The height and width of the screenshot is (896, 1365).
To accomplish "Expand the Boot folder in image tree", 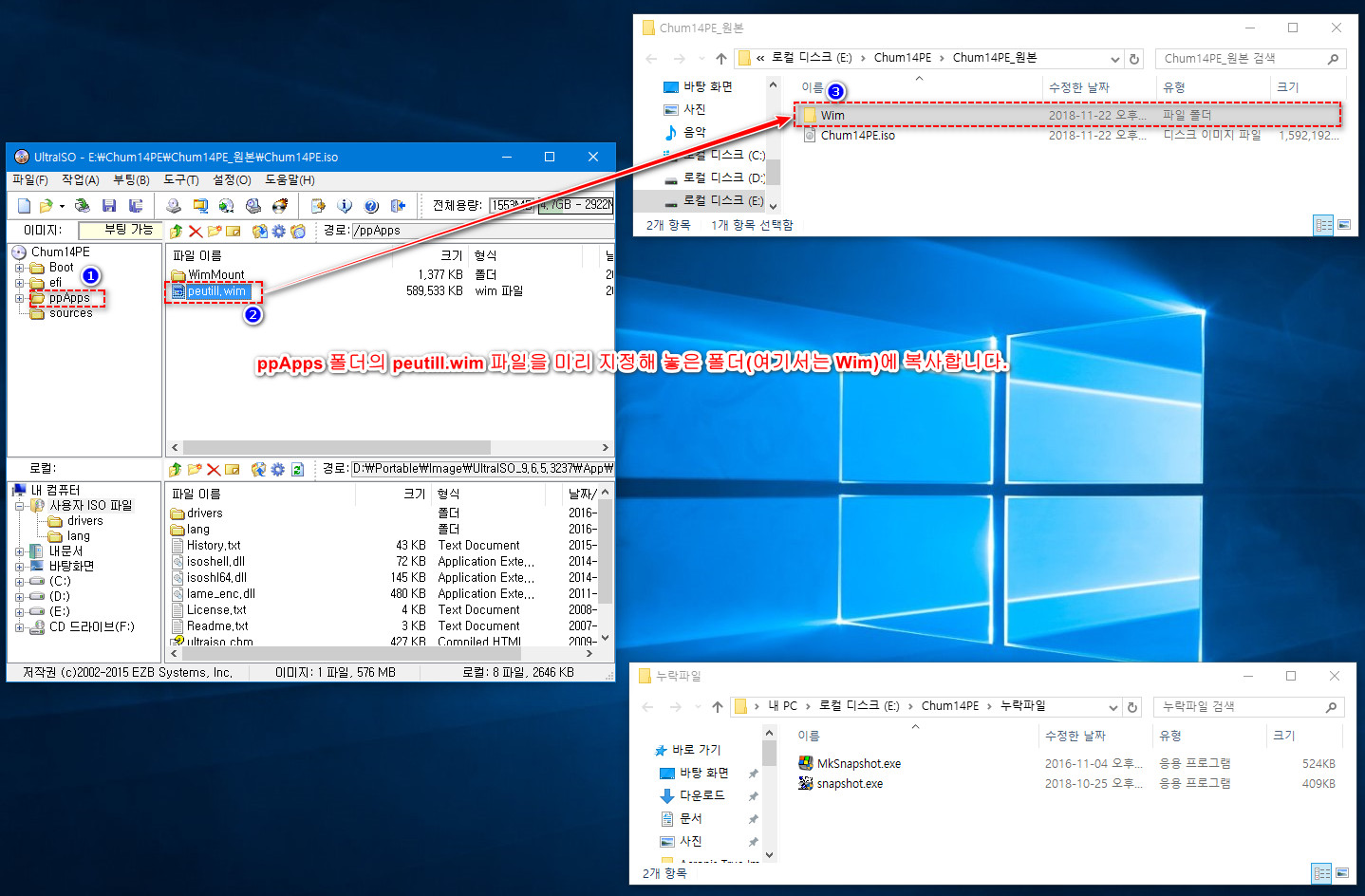I will (19, 268).
